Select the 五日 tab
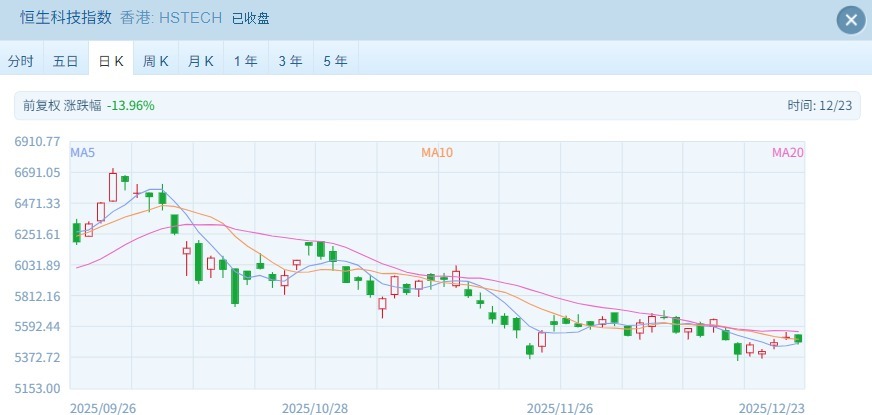 [x=66, y=61]
